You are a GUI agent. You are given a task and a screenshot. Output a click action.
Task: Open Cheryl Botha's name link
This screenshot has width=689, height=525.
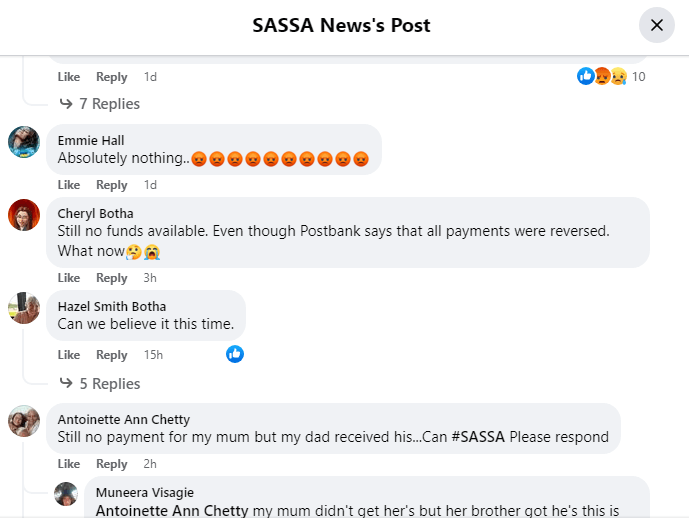pyautogui.click(x=96, y=213)
